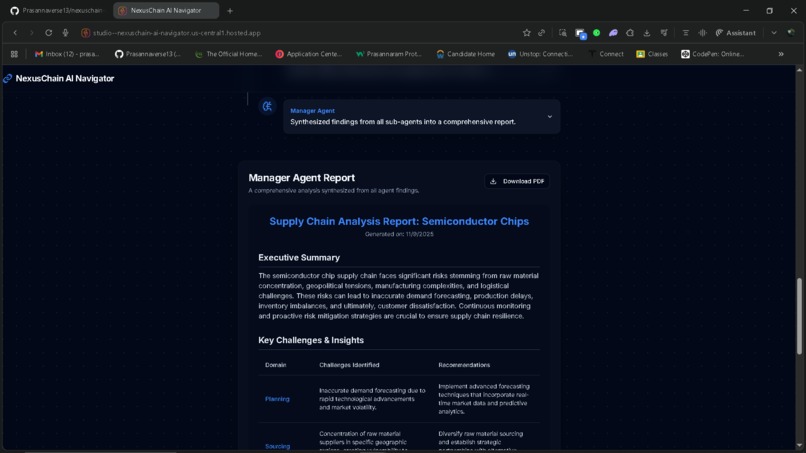Switch to the Prasannaverse13/nexuschain GitHub tab

(57, 10)
